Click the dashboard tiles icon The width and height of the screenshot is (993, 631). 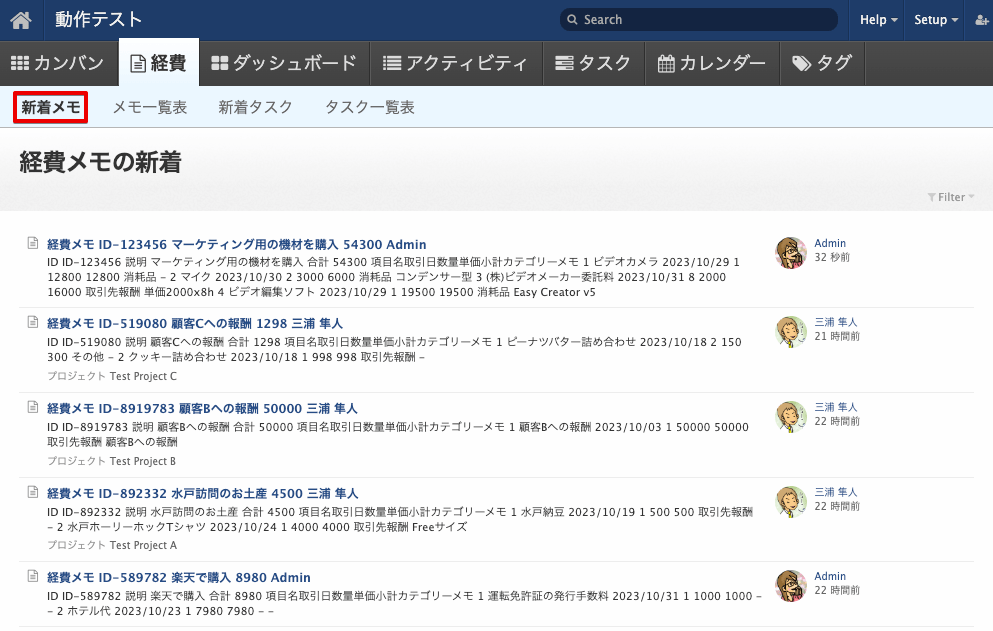click(219, 63)
